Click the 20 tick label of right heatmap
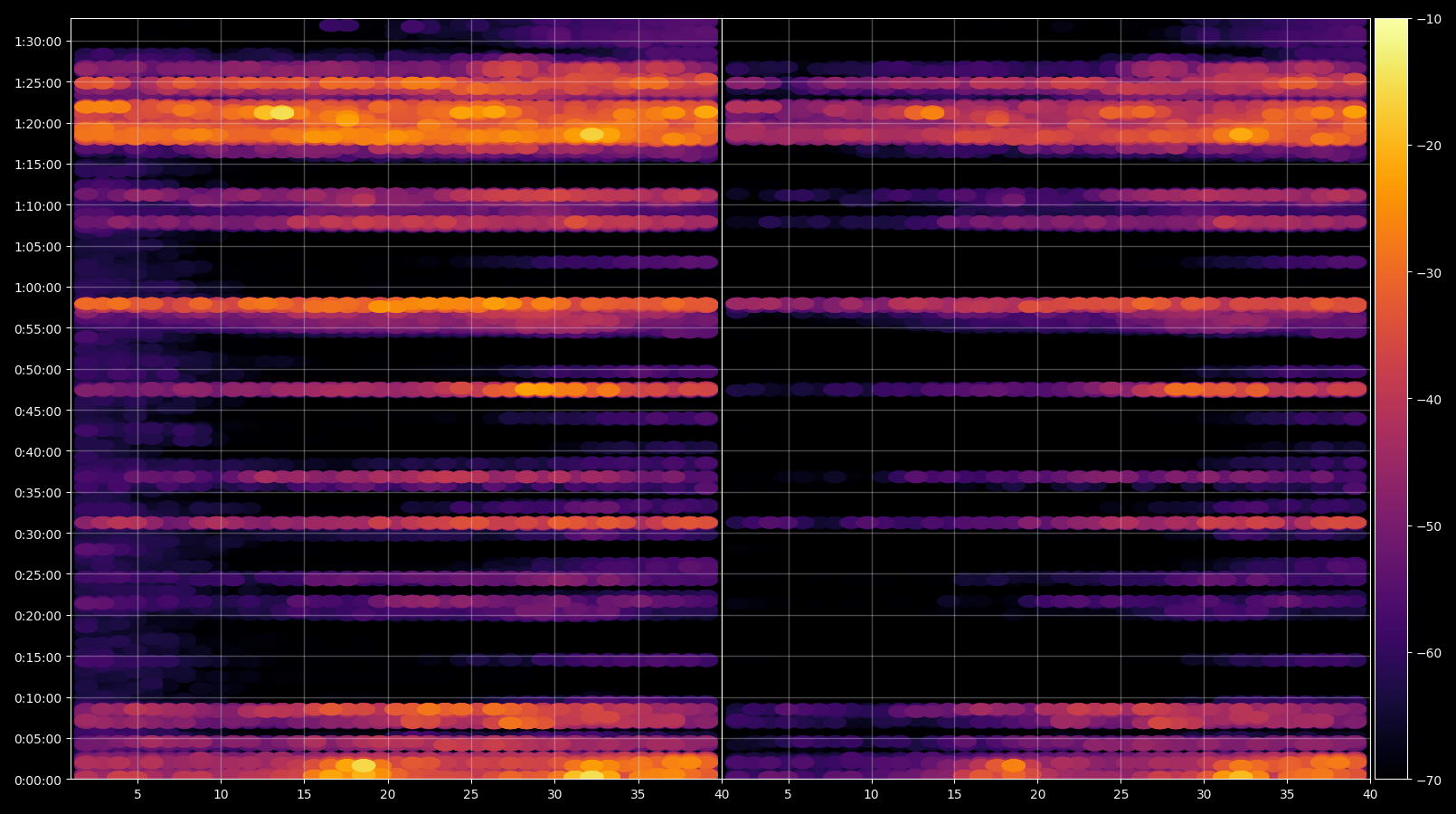Viewport: 1456px width, 814px height. pyautogui.click(x=1037, y=795)
